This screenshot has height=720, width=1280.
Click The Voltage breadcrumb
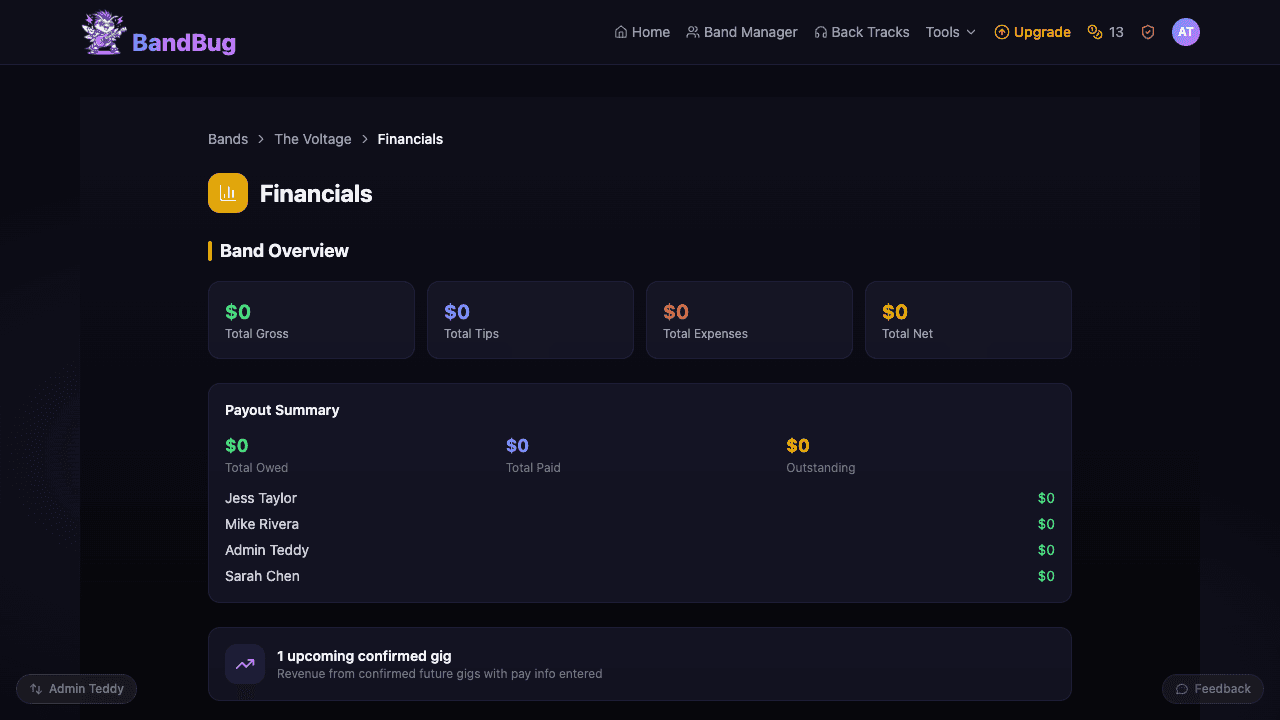click(x=312, y=138)
